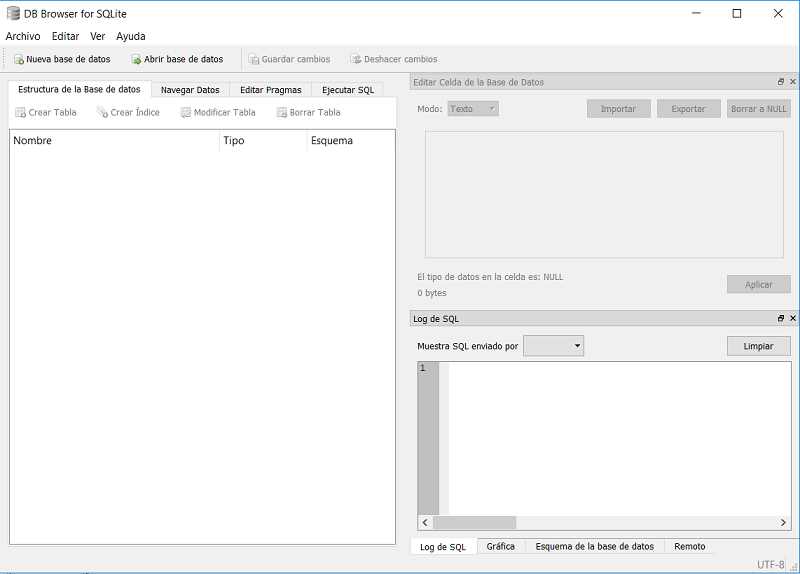Click Abrir base de datos in toolbar

tap(178, 59)
